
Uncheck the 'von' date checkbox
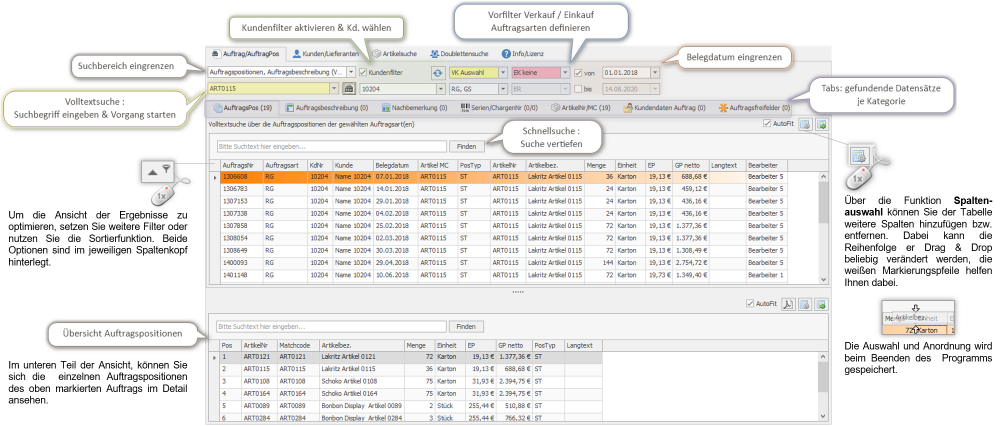click(578, 73)
